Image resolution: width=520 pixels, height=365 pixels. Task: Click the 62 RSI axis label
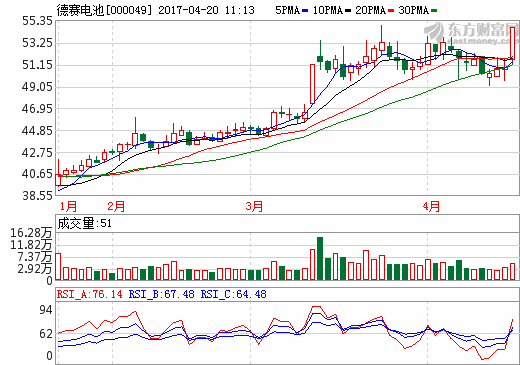pos(46,334)
